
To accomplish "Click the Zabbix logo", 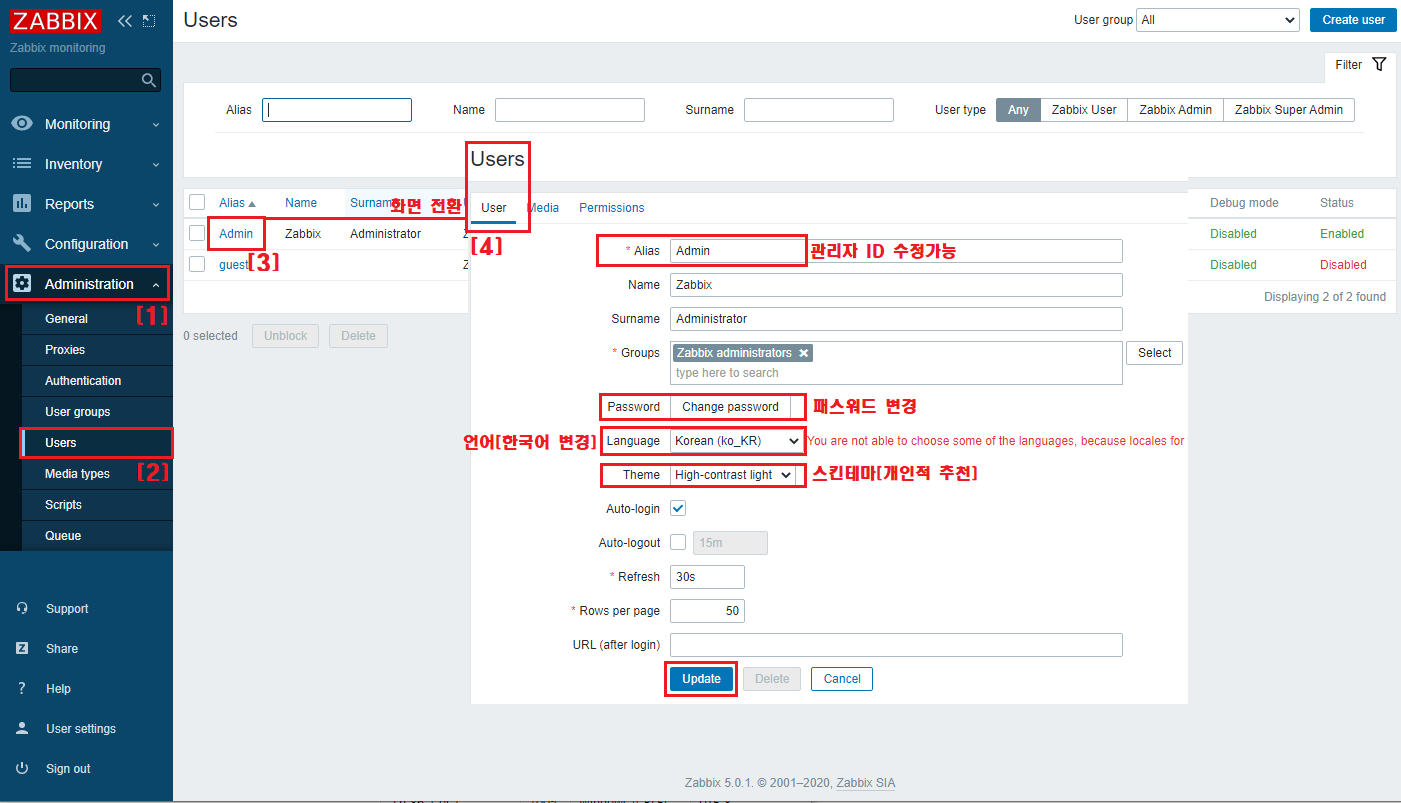I will [x=56, y=21].
